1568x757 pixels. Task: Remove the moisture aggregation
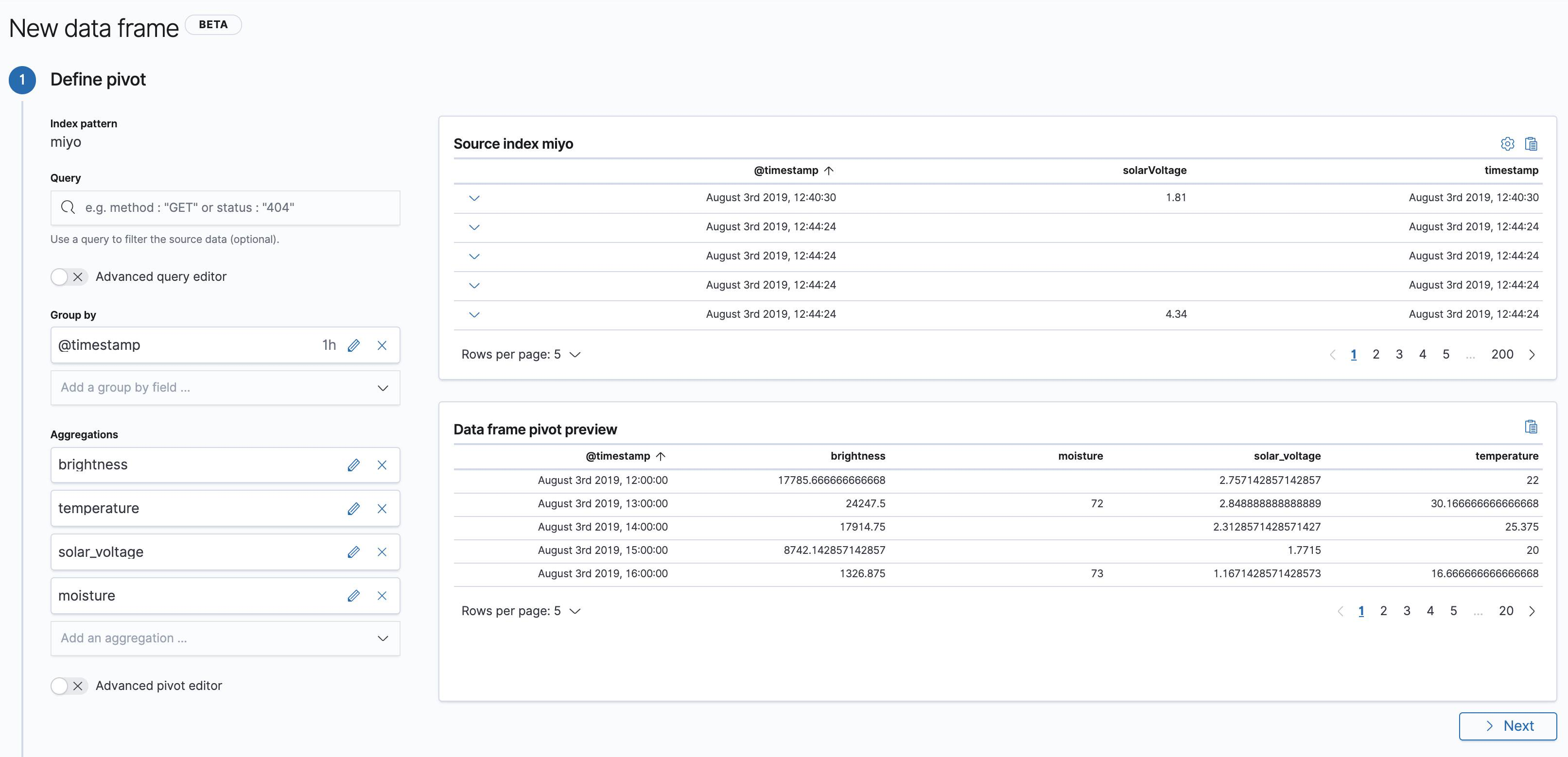382,596
